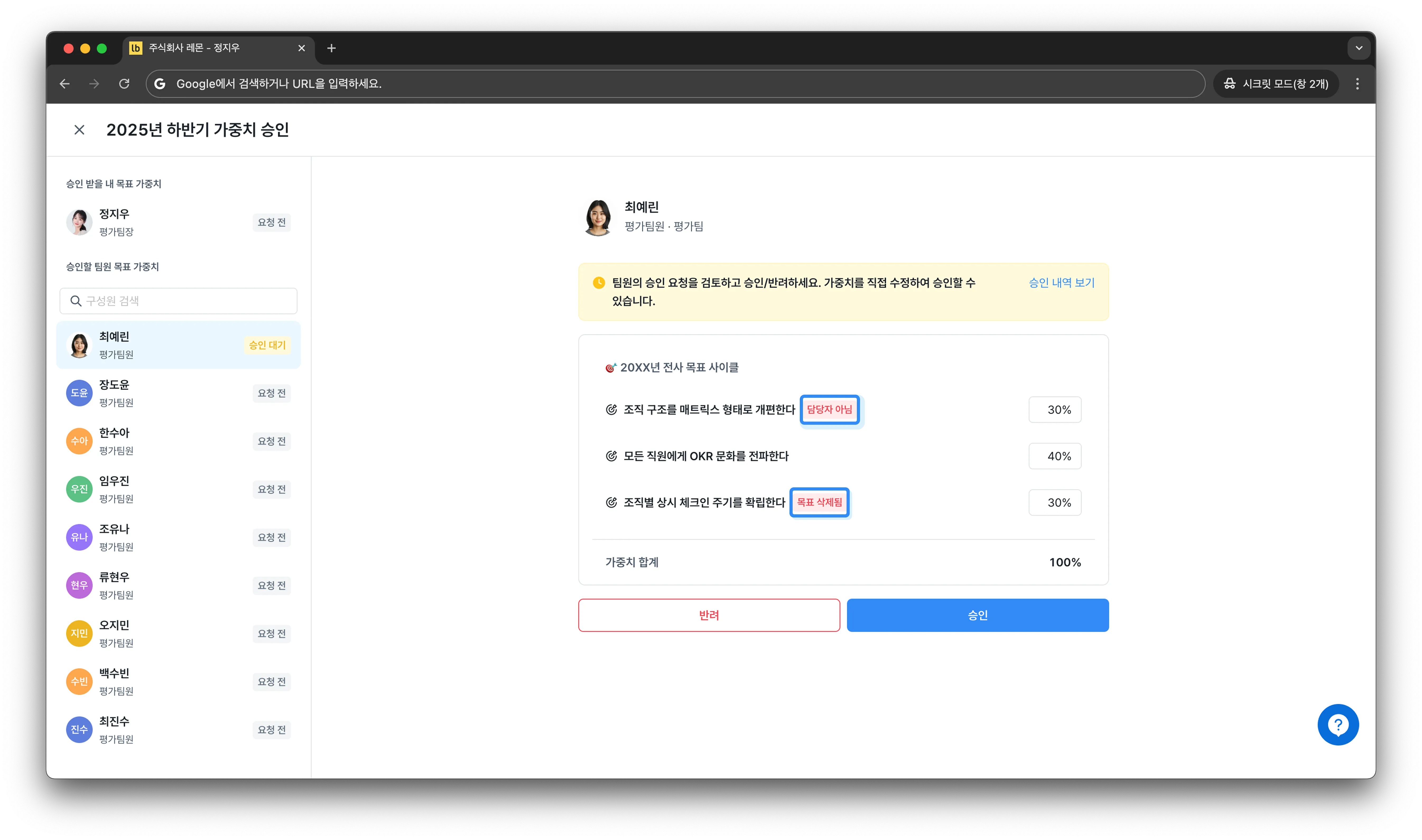Click macOS yellow minimize window button
This screenshot has width=1422, height=840.
pos(85,48)
